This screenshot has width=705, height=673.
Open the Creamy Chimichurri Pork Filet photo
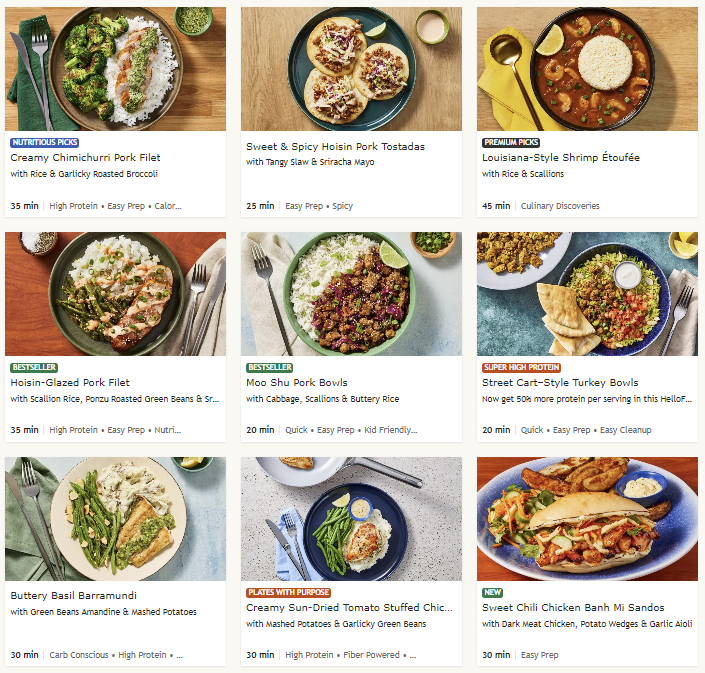coord(115,68)
